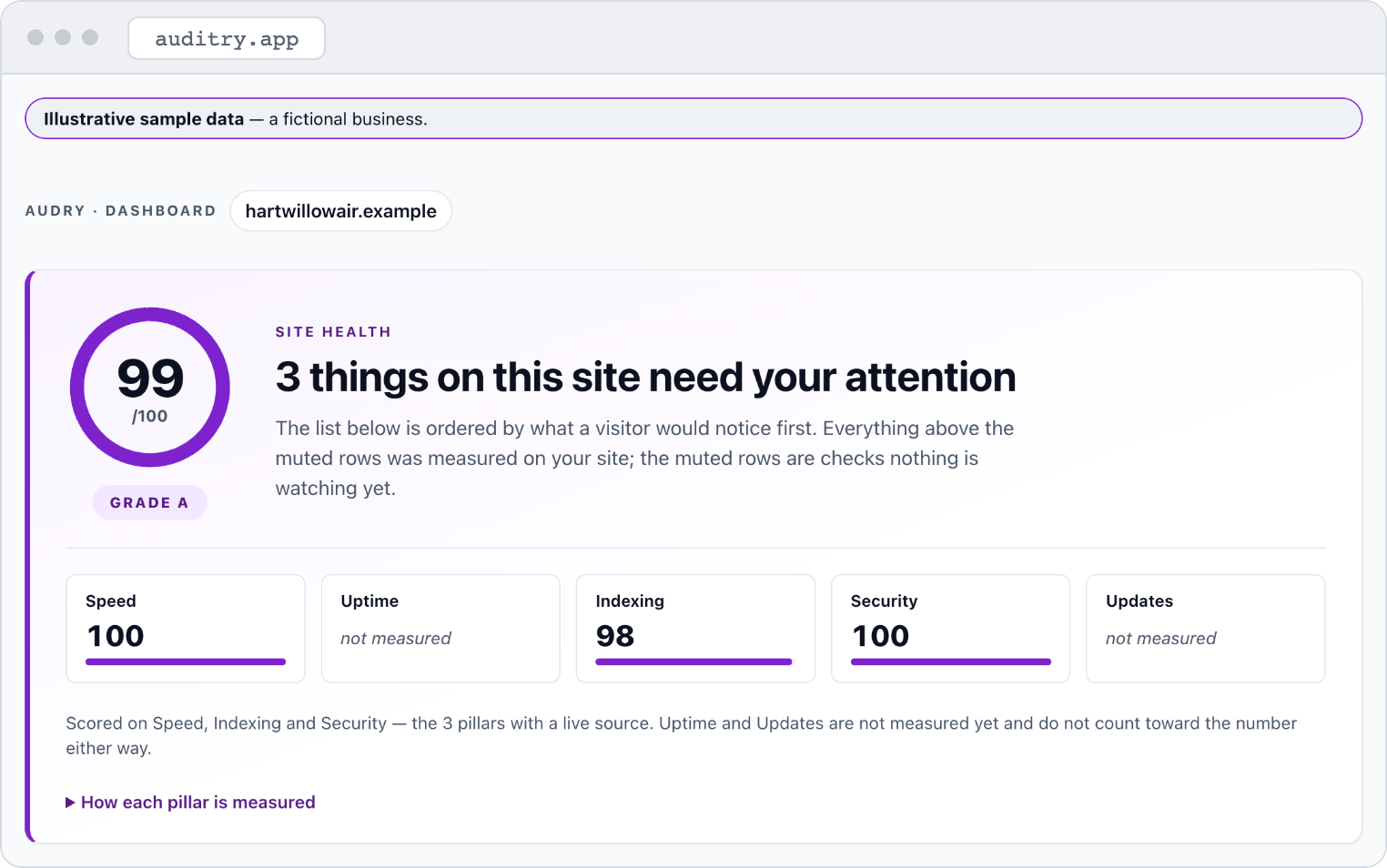Click 'not measured' under Updates
This screenshot has width=1387, height=868.
pyautogui.click(x=1161, y=639)
